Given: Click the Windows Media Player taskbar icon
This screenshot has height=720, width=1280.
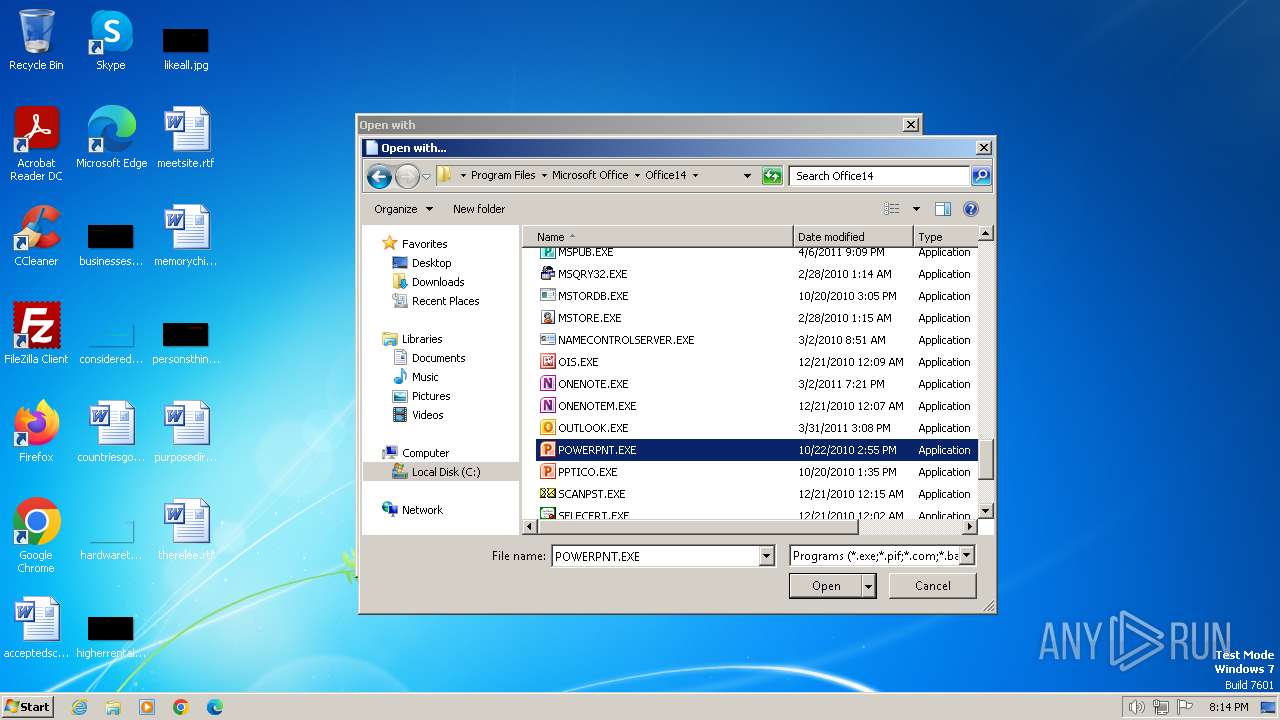Looking at the screenshot, I should tap(147, 707).
